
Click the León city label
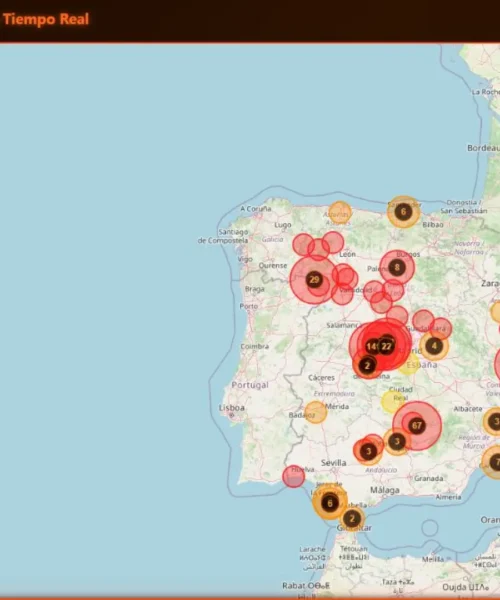click(x=347, y=254)
